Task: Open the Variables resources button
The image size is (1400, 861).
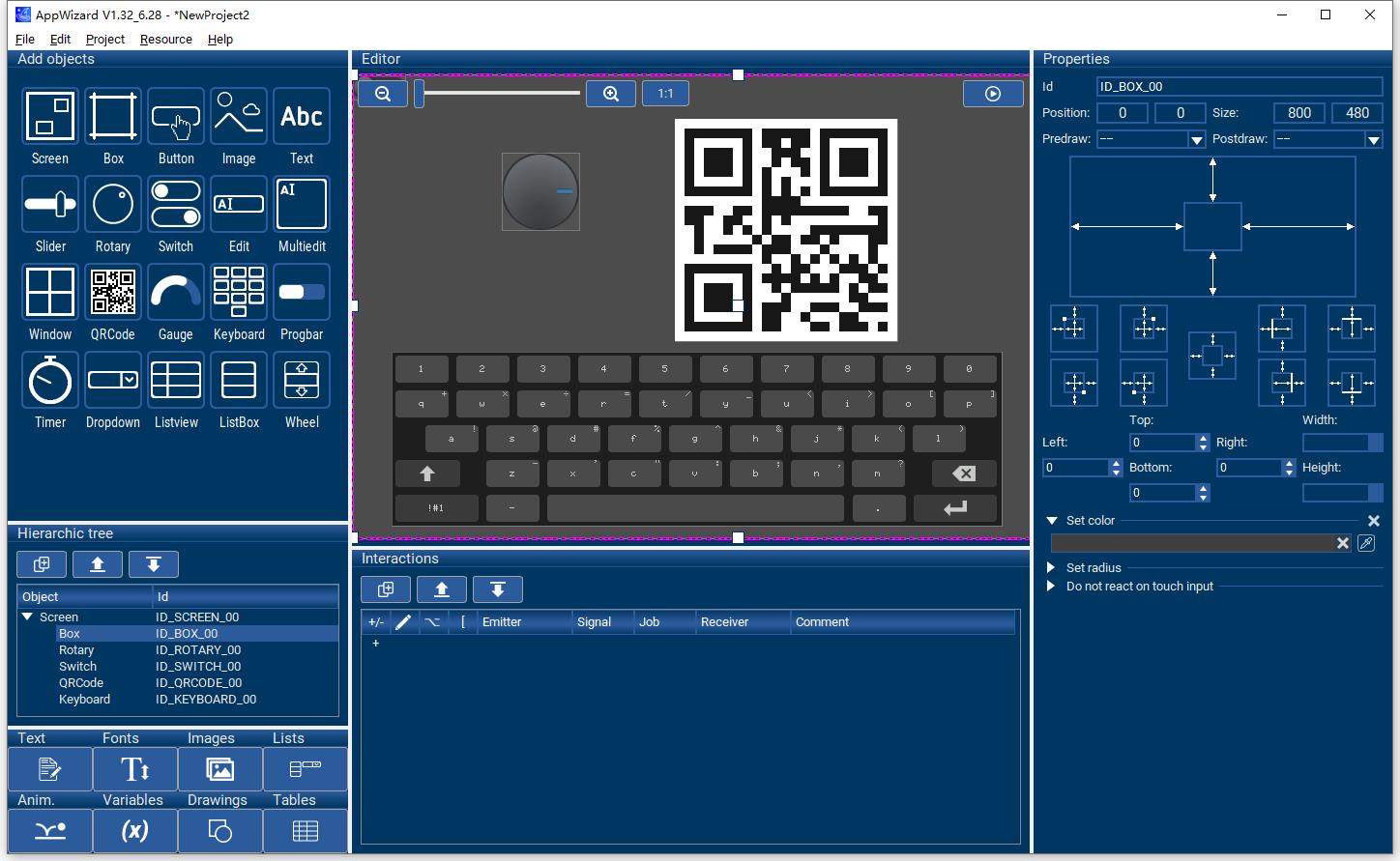Action: [135, 831]
